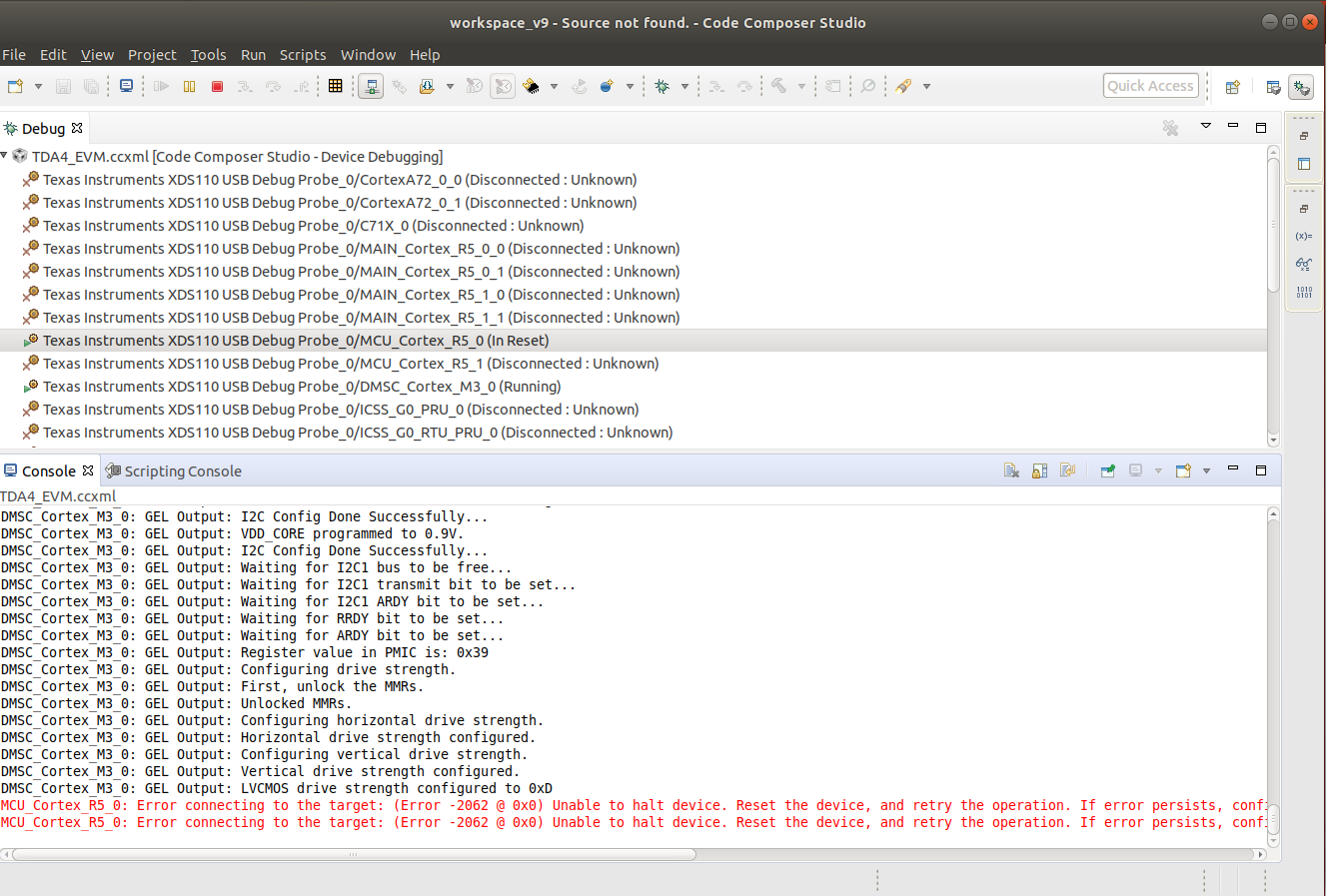Click the green bug Debug icon
Screen dimensions: 1326x896
tap(662, 87)
